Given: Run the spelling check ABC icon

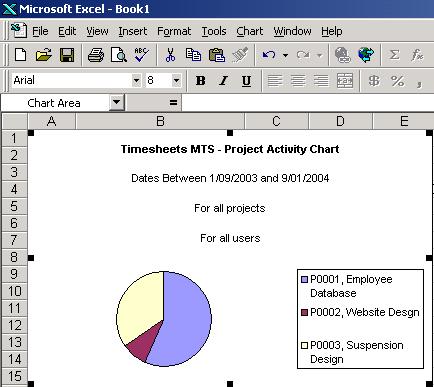Looking at the screenshot, I should pyautogui.click(x=141, y=55).
